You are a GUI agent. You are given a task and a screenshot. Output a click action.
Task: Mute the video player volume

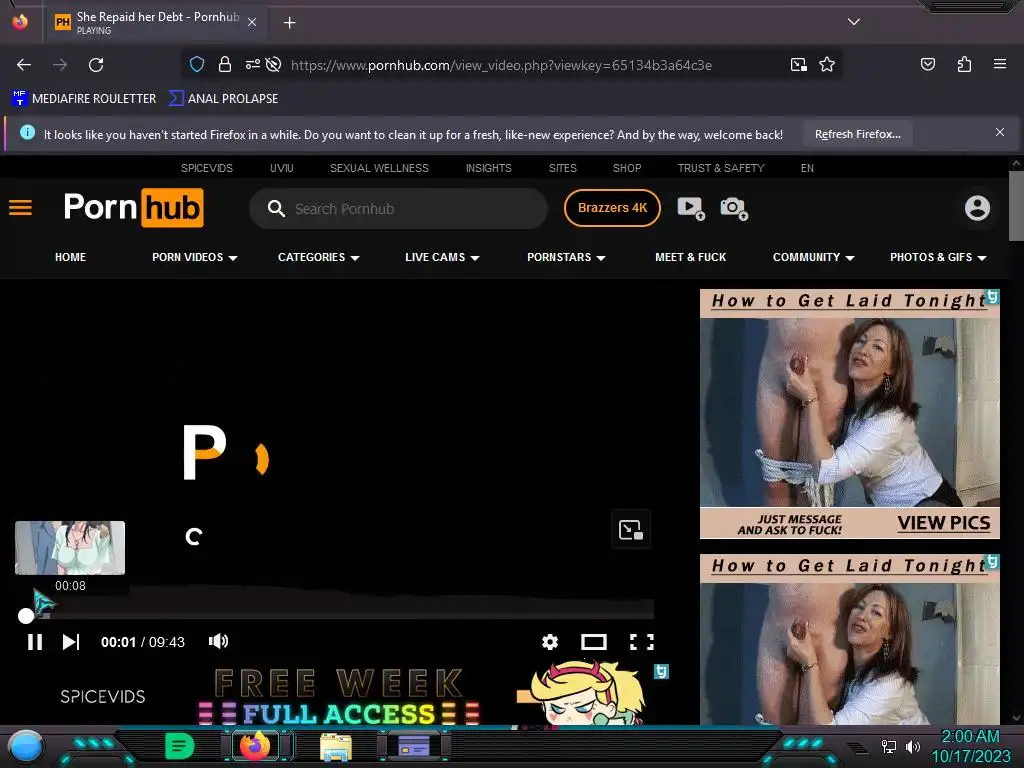218,641
